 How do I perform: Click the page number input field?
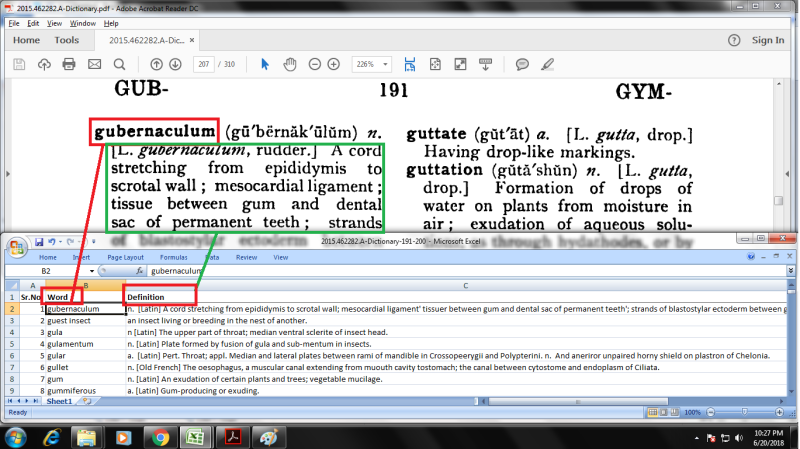point(204,64)
